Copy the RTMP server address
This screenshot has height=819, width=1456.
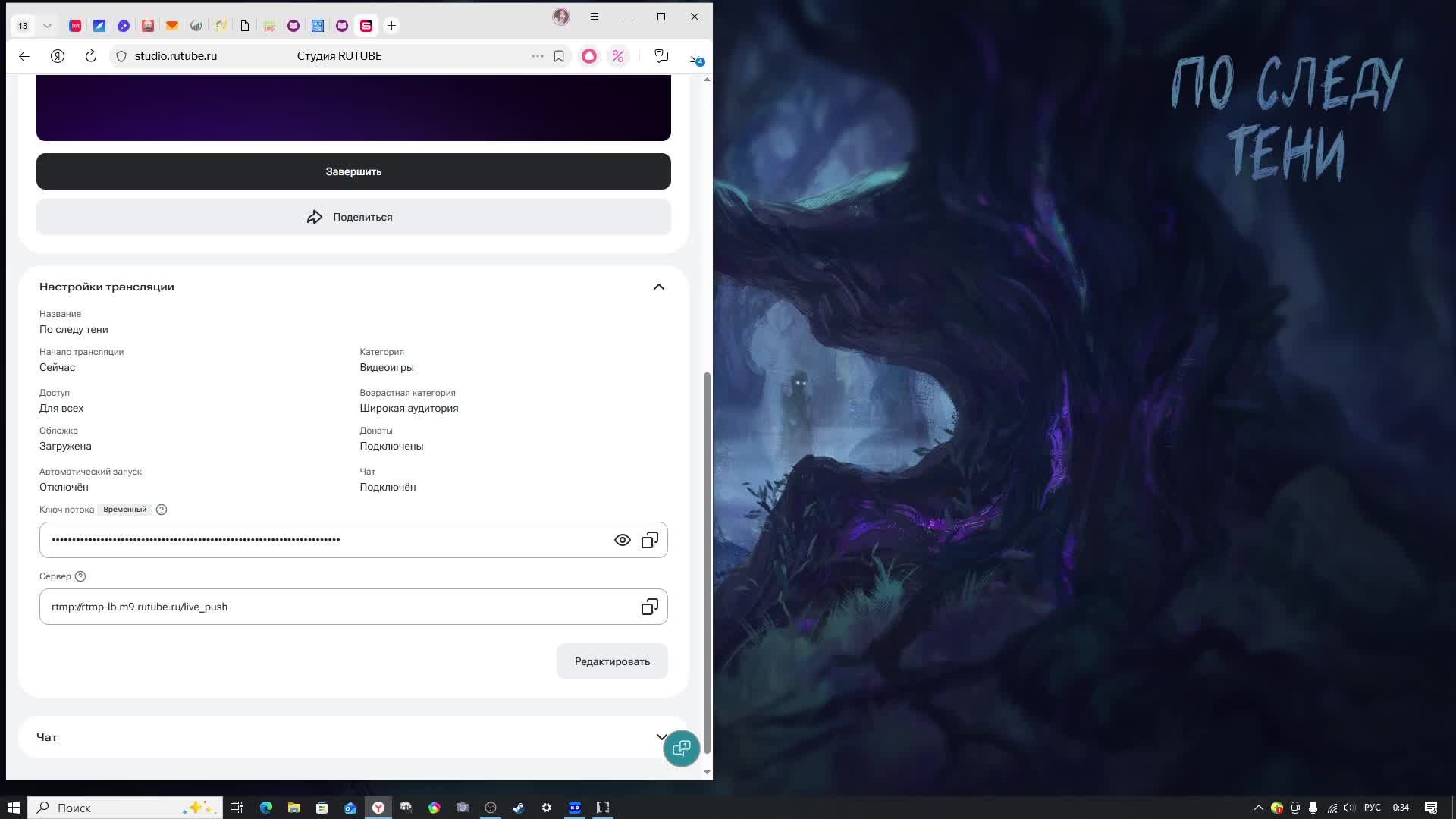coord(650,607)
